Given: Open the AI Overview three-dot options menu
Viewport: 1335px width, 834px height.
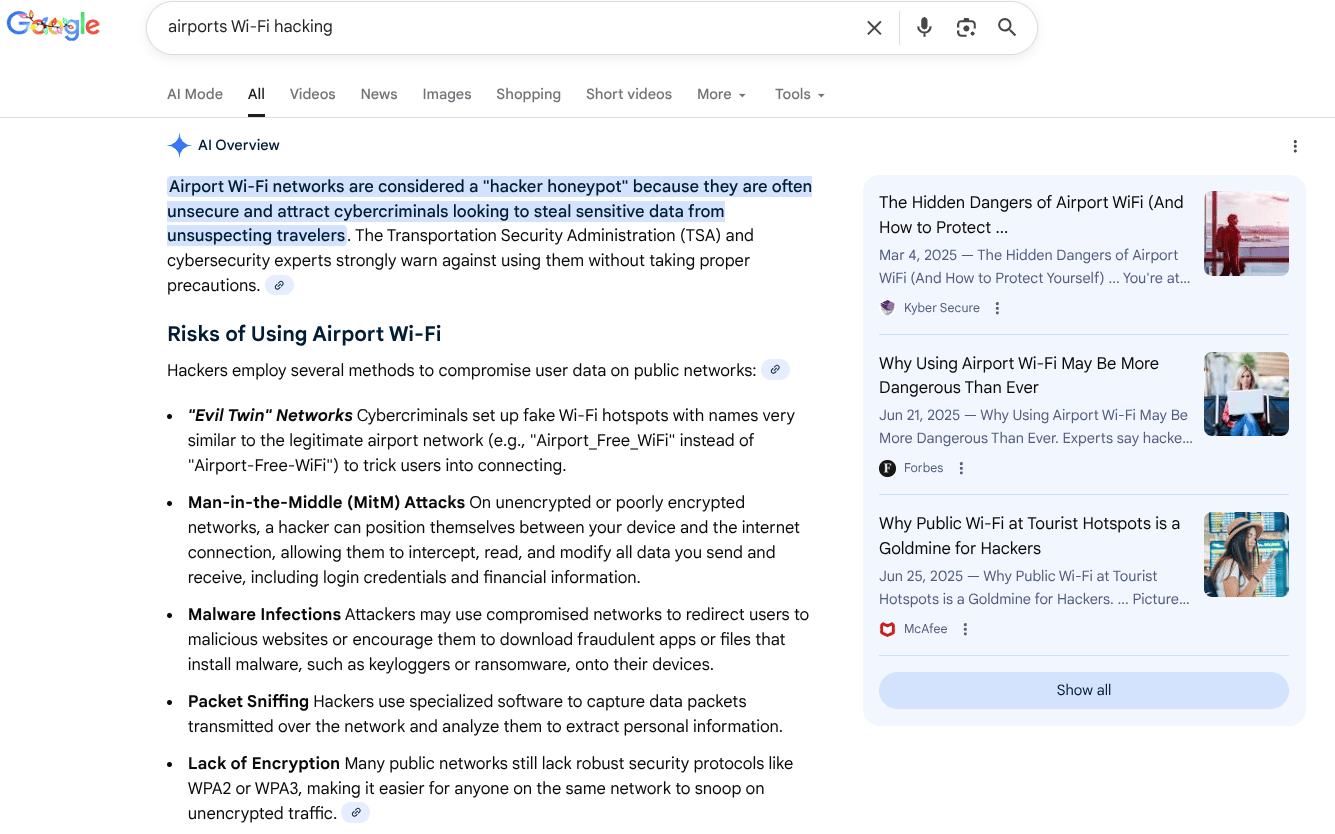Looking at the screenshot, I should pos(1295,146).
